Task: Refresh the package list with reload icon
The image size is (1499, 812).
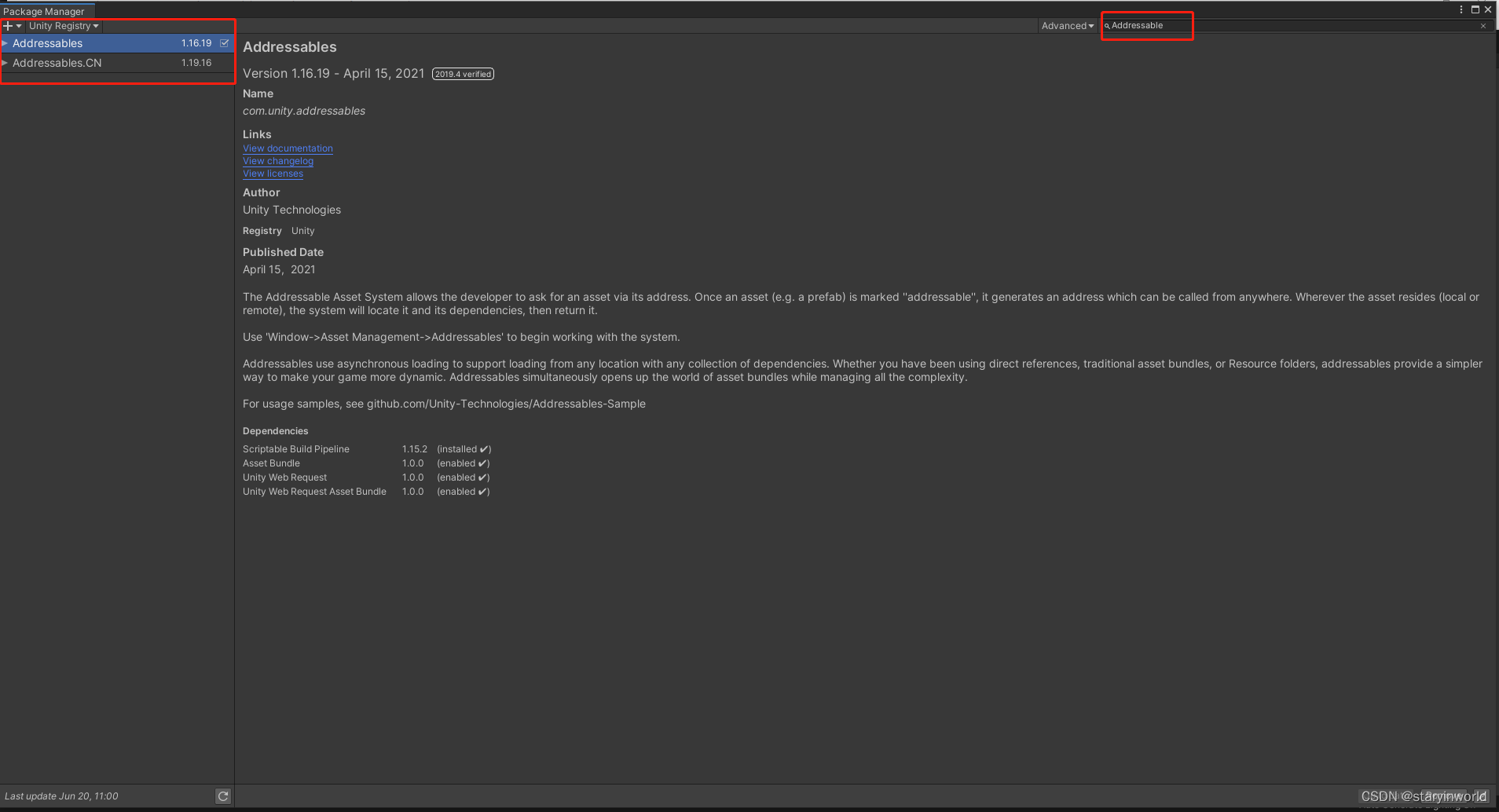Action: click(x=223, y=796)
